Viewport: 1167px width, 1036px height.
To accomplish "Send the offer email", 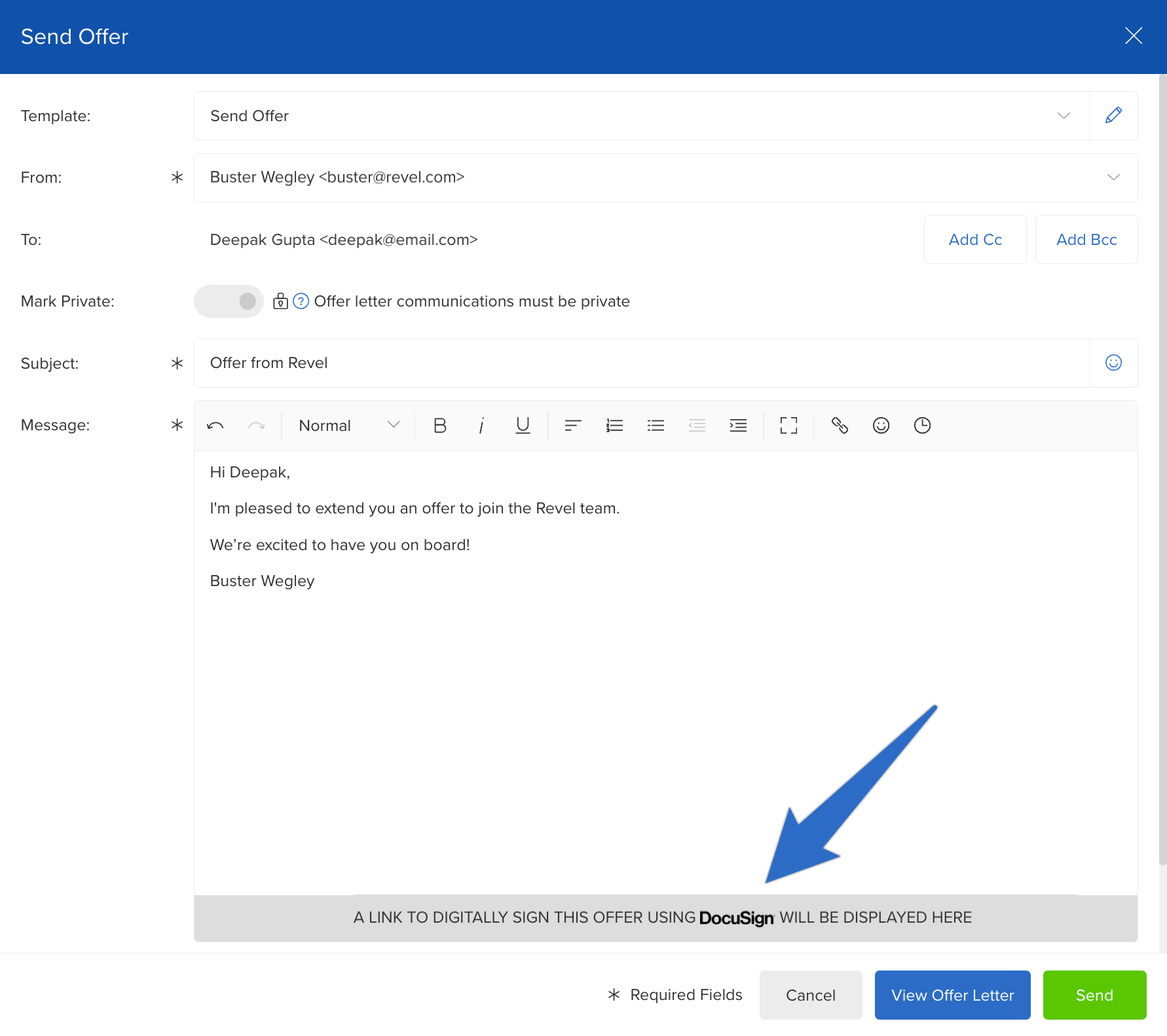I will 1094,995.
